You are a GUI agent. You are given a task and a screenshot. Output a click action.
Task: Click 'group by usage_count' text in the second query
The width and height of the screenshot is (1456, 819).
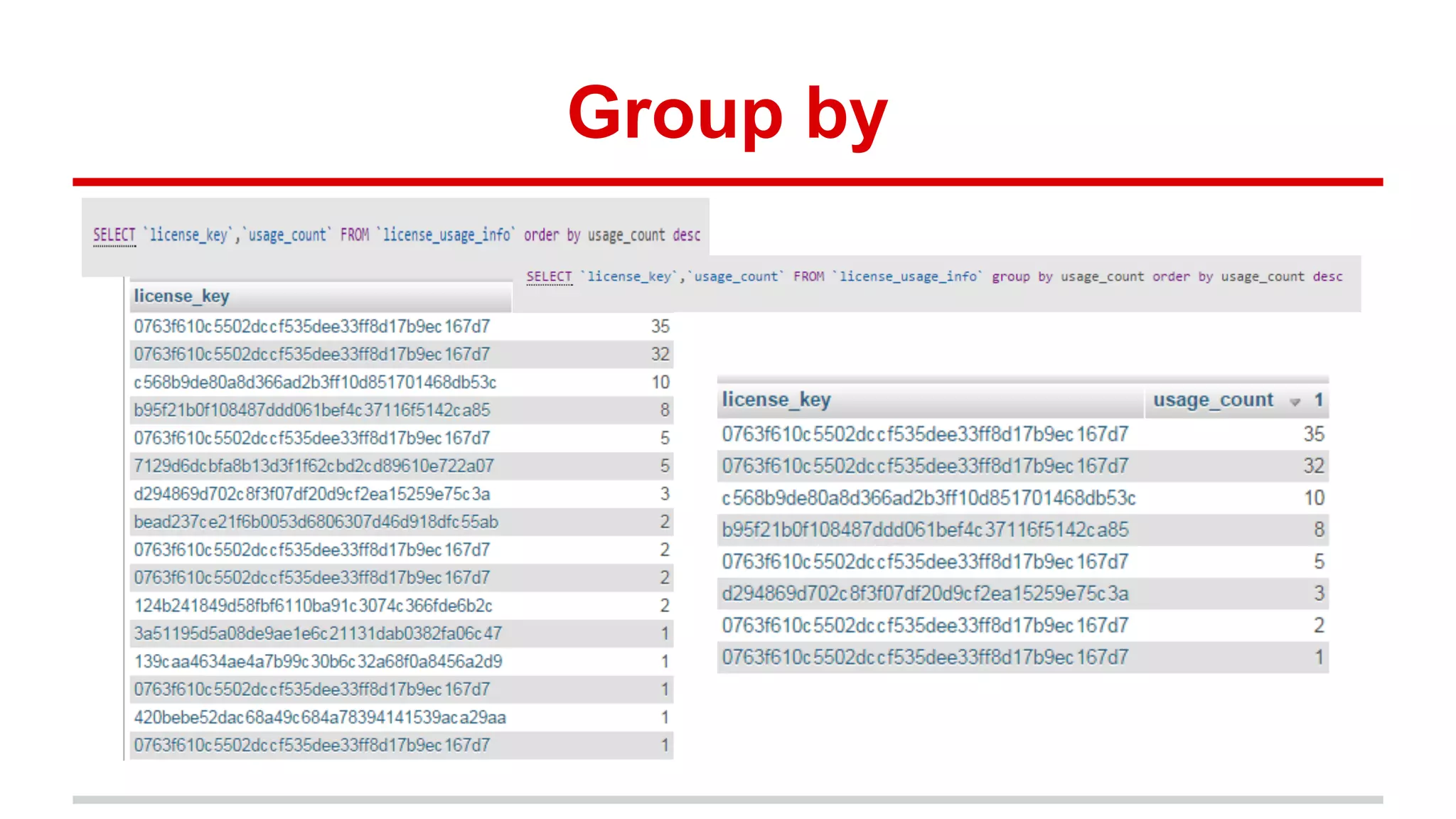[1068, 277]
